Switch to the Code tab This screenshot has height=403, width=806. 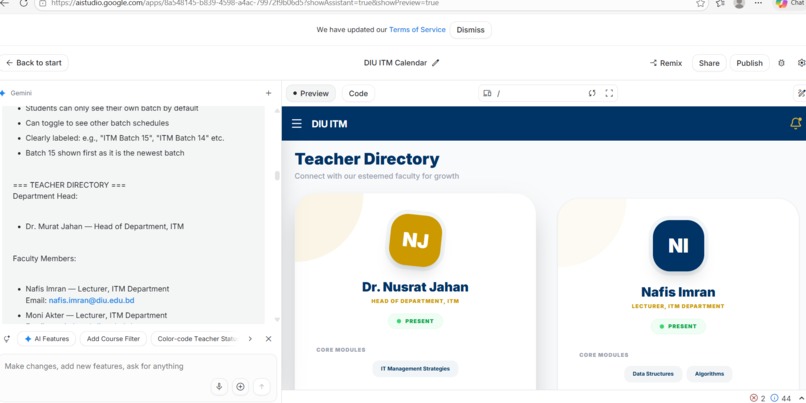(358, 93)
